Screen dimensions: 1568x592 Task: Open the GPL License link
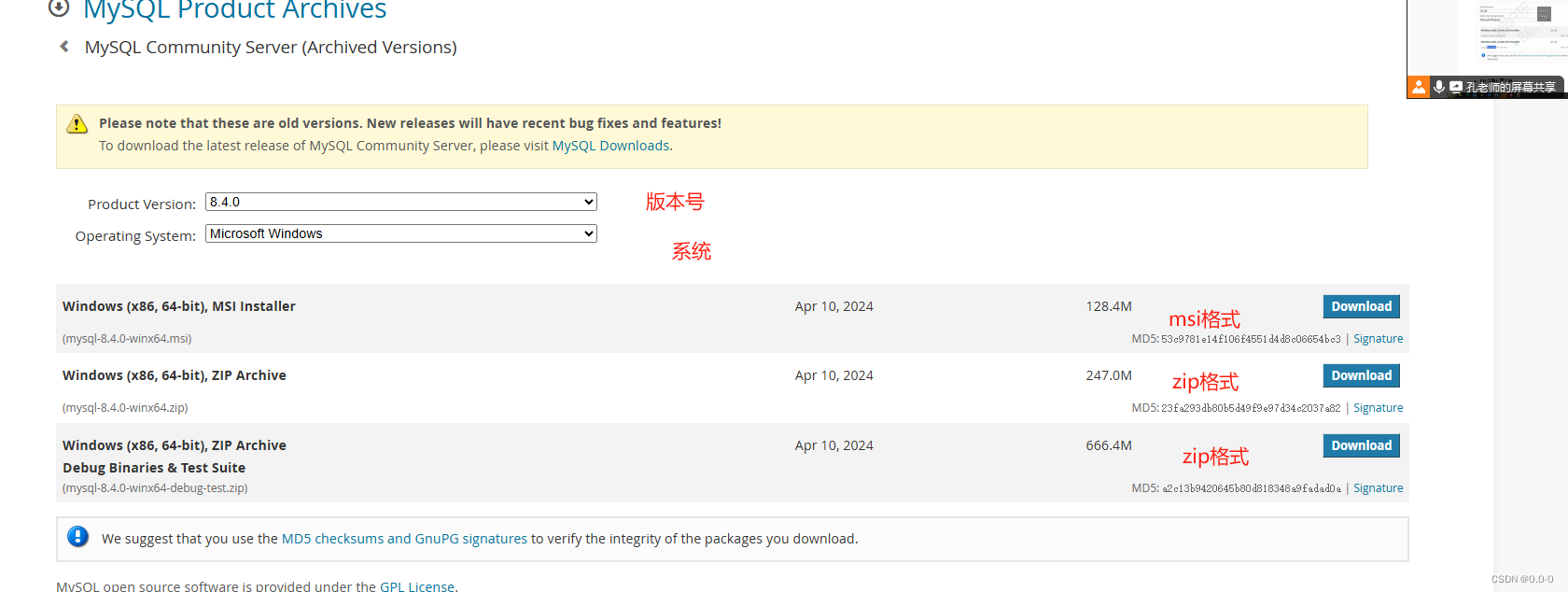[417, 586]
